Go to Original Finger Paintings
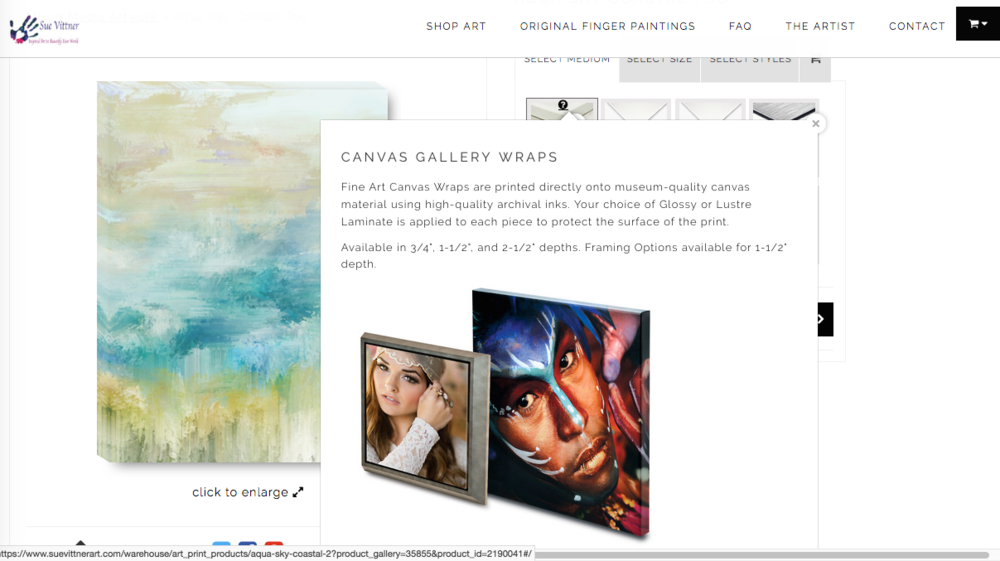Viewport: 1000px width, 561px height. [x=607, y=26]
